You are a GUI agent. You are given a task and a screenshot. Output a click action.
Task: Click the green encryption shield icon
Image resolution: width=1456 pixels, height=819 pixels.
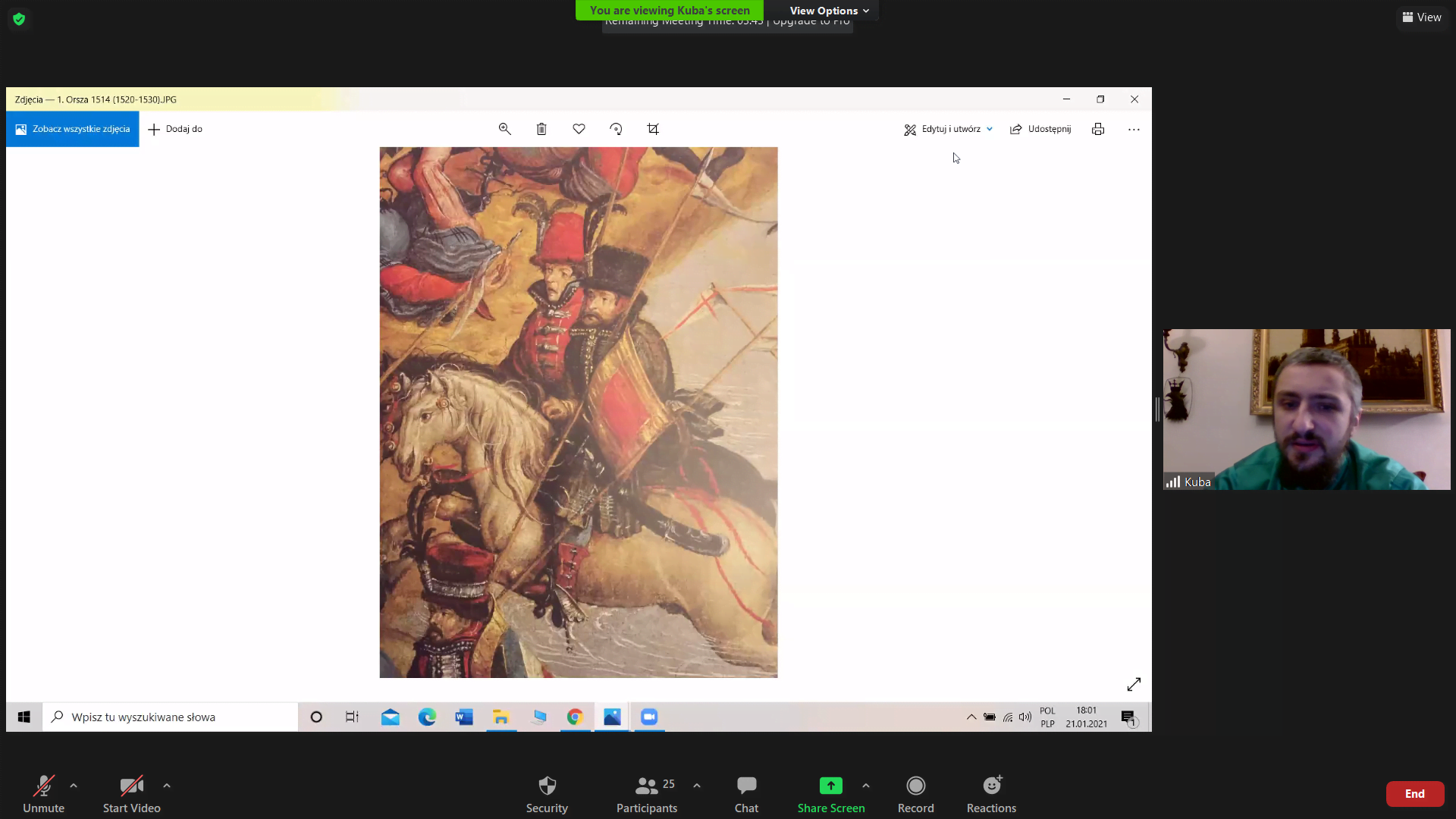pyautogui.click(x=19, y=19)
